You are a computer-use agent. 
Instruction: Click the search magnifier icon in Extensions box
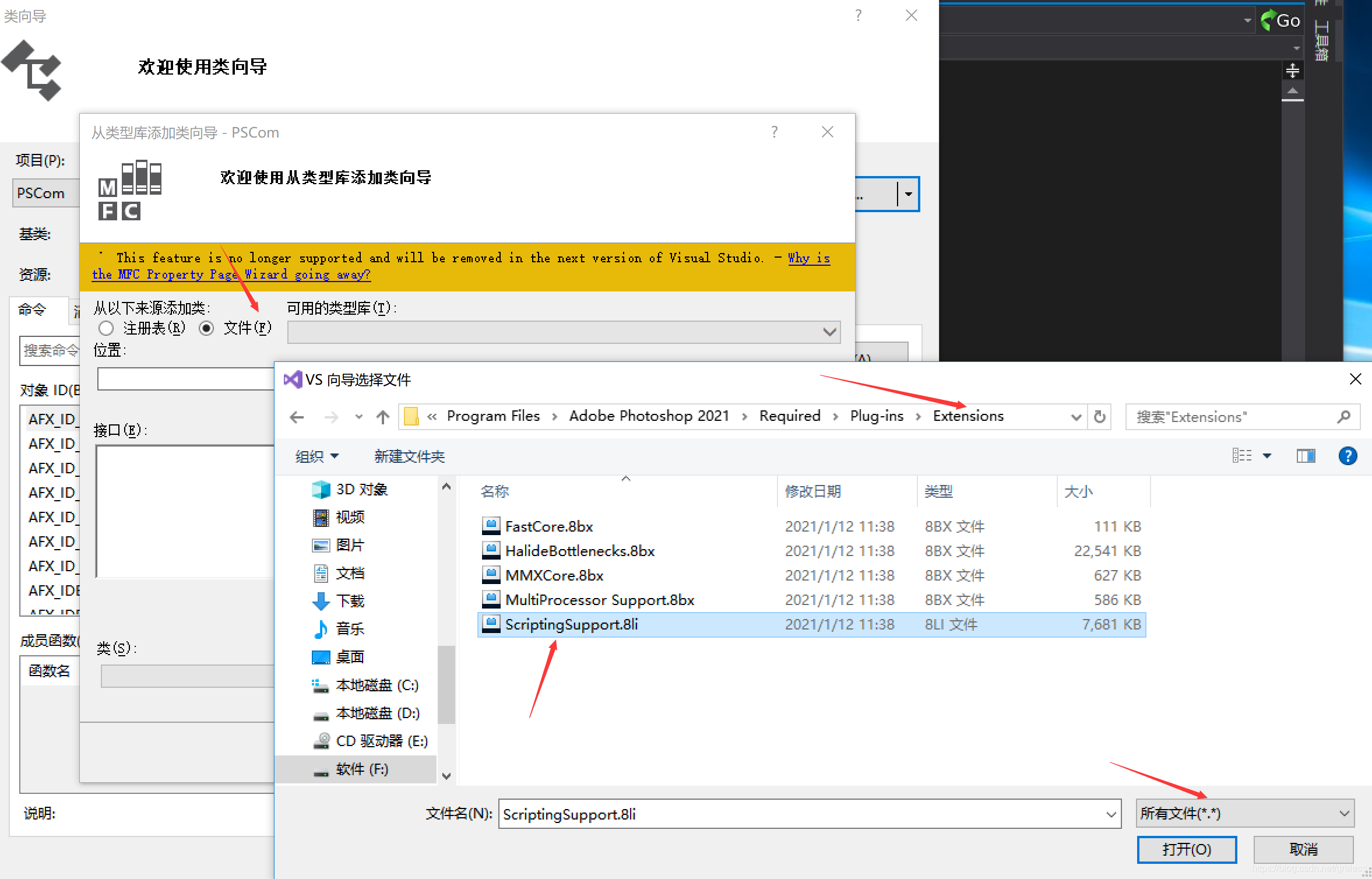[1344, 417]
